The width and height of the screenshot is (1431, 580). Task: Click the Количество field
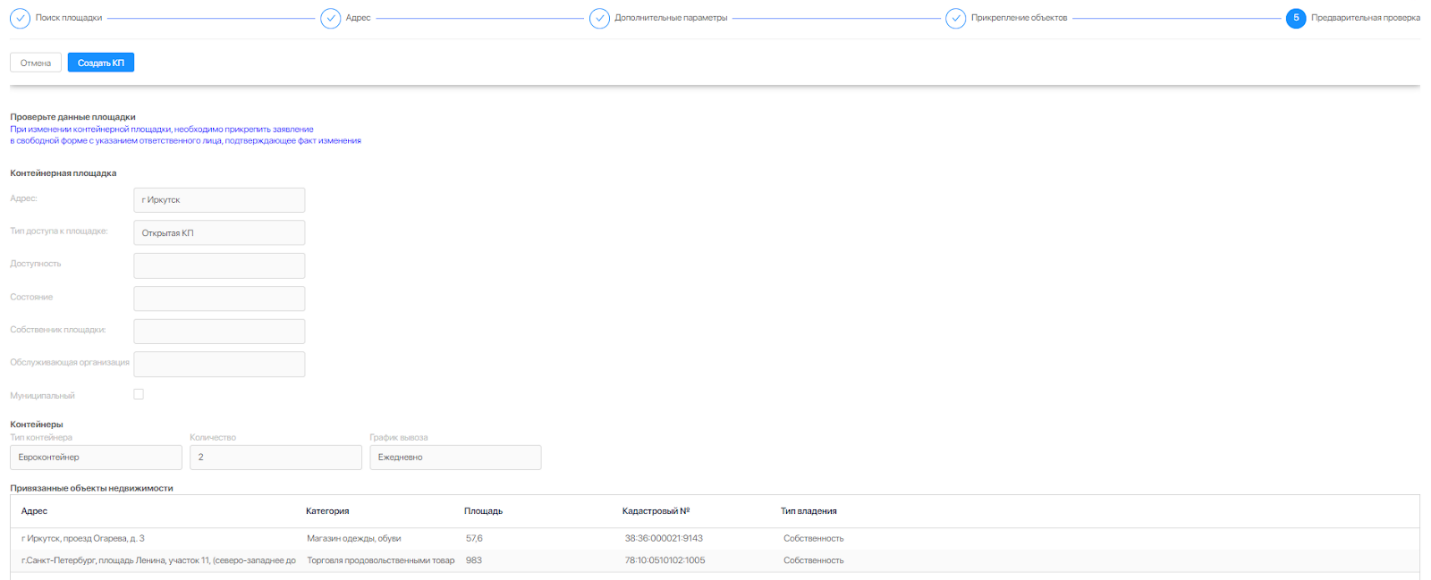click(275, 457)
